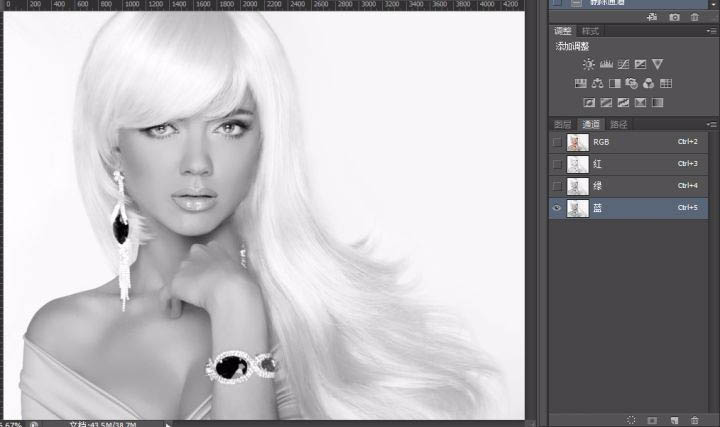Show the 绿 (Green) channel
This screenshot has width=720, height=427.
[x=557, y=186]
